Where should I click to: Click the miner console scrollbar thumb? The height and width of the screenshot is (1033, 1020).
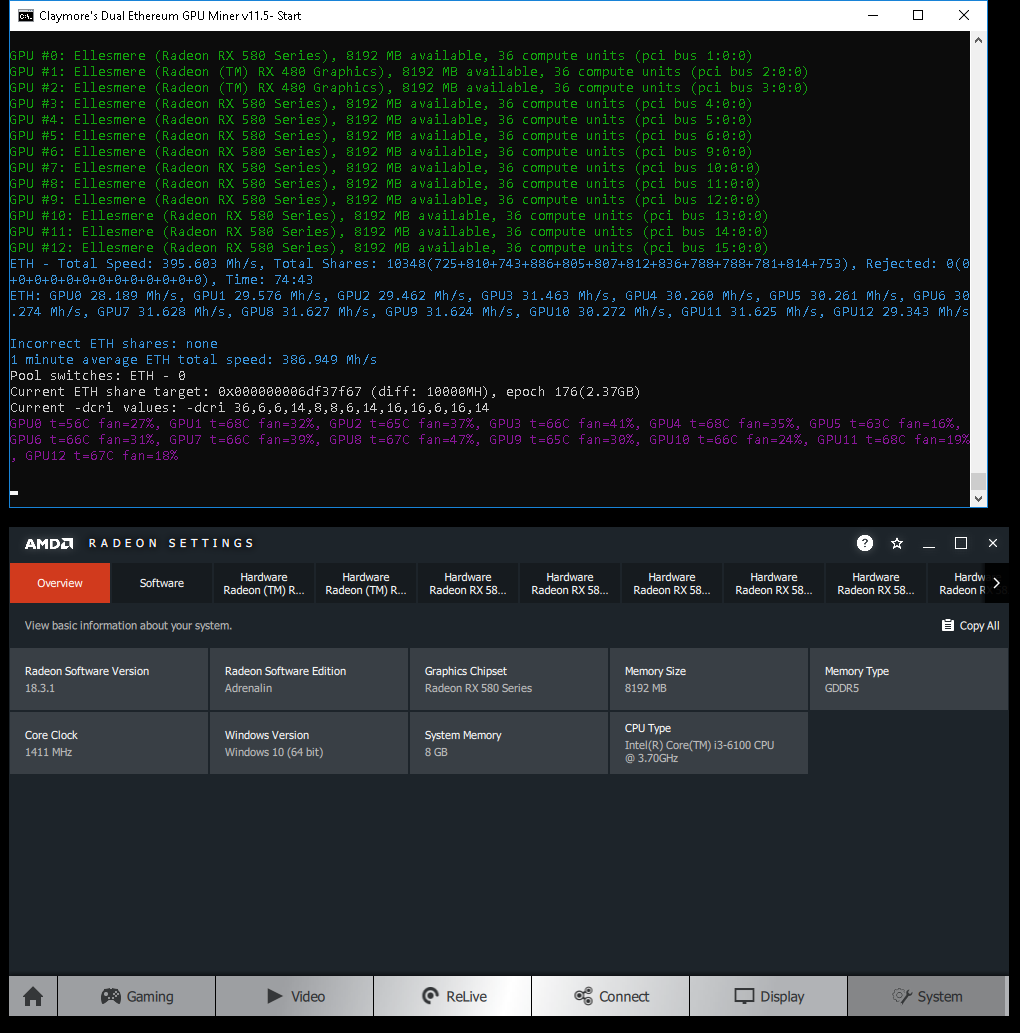tap(978, 481)
